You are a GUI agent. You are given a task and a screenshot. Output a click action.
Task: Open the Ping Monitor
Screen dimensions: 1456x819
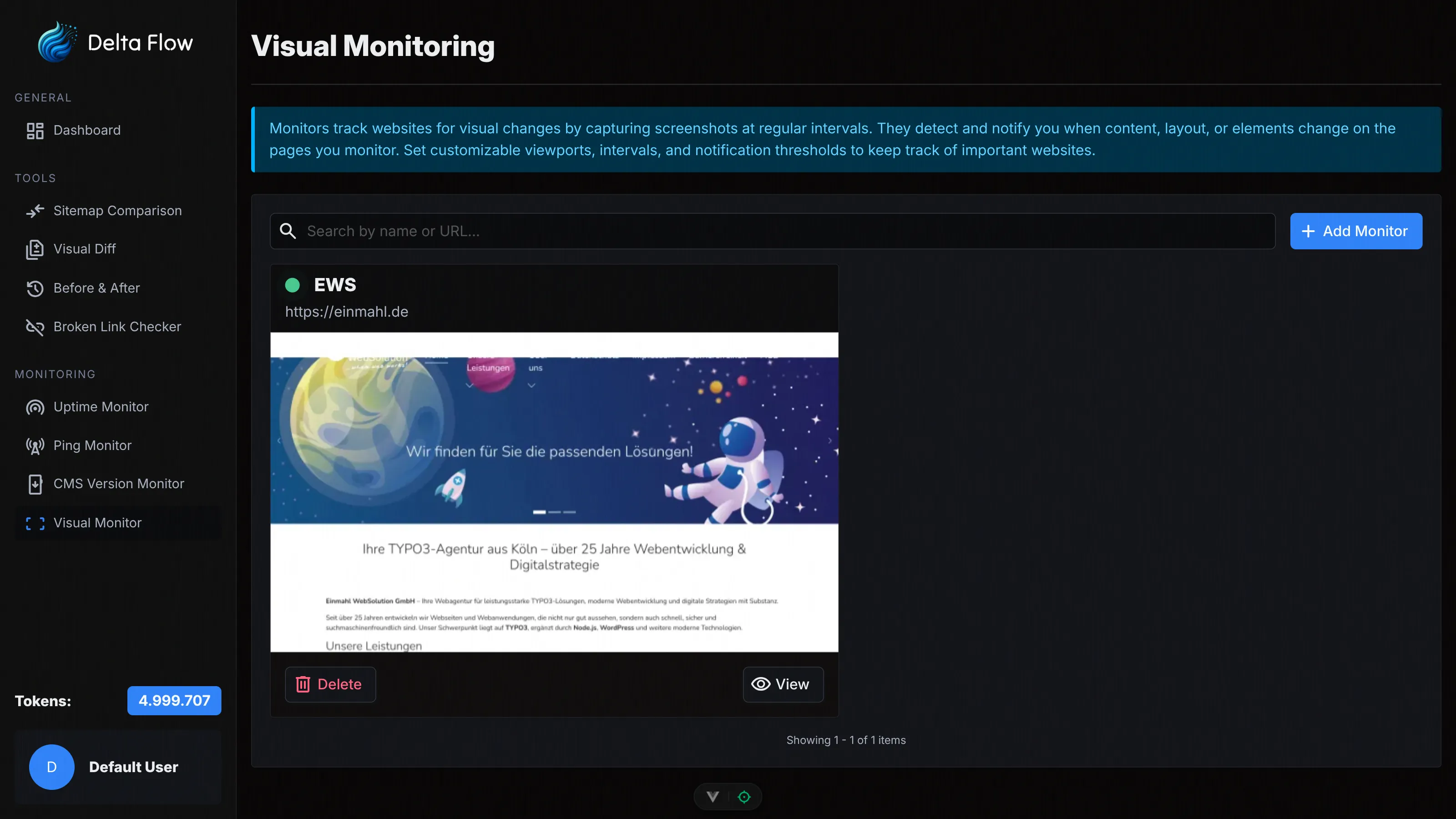(92, 445)
